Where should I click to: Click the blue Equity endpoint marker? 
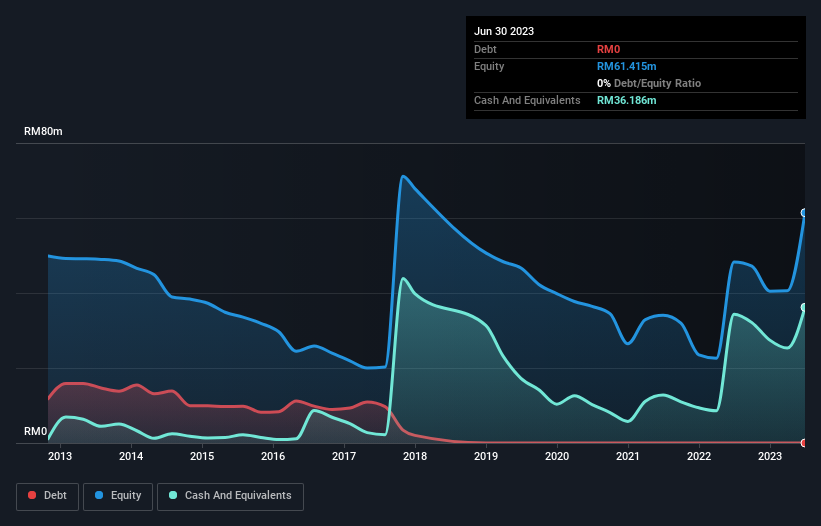(x=804, y=212)
